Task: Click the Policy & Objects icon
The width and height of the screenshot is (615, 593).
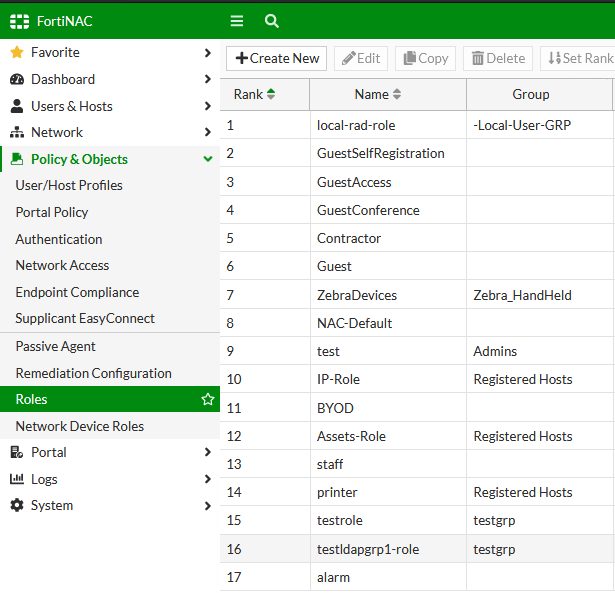Action: pos(17,159)
